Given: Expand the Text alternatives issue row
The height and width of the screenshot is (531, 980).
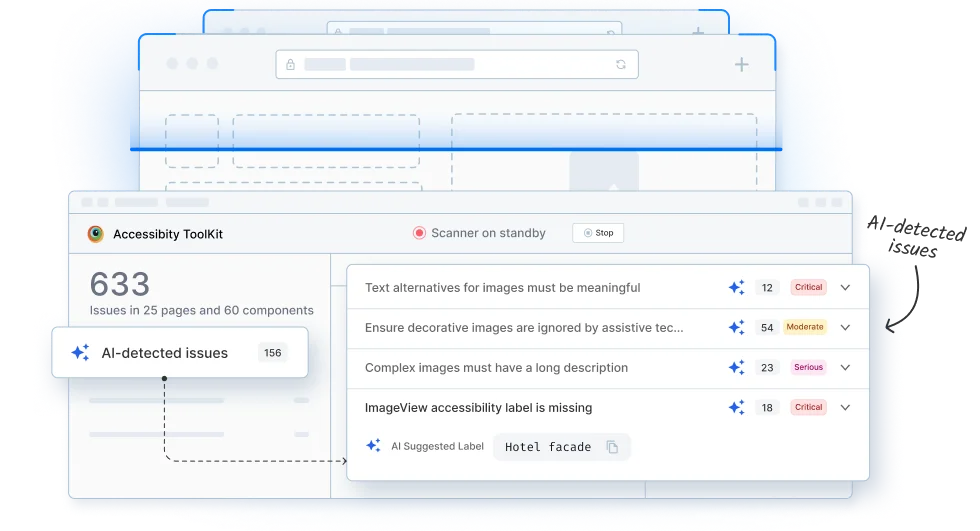Looking at the screenshot, I should click(845, 288).
